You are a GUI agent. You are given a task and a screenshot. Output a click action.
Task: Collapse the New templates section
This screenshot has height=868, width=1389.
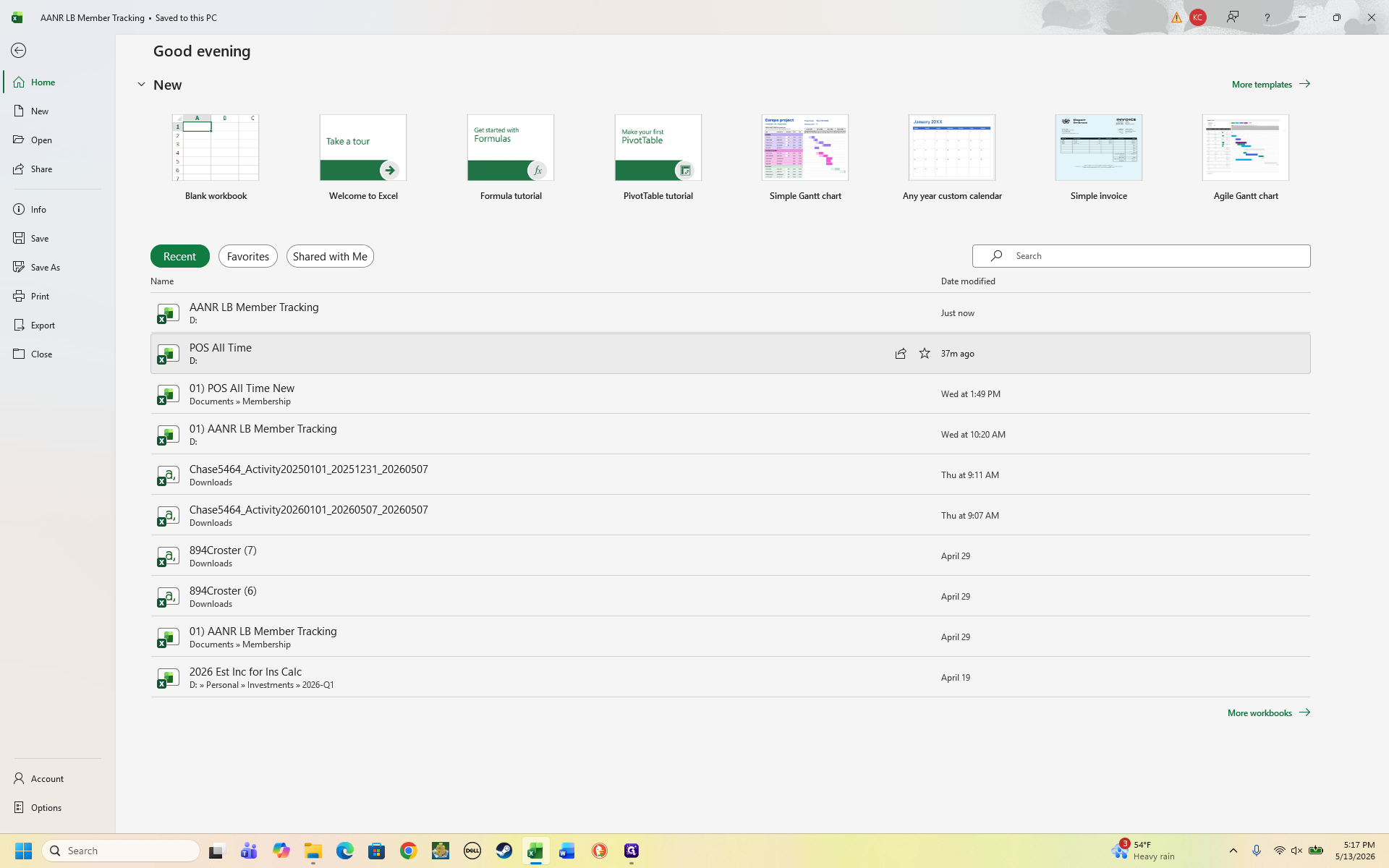[141, 85]
